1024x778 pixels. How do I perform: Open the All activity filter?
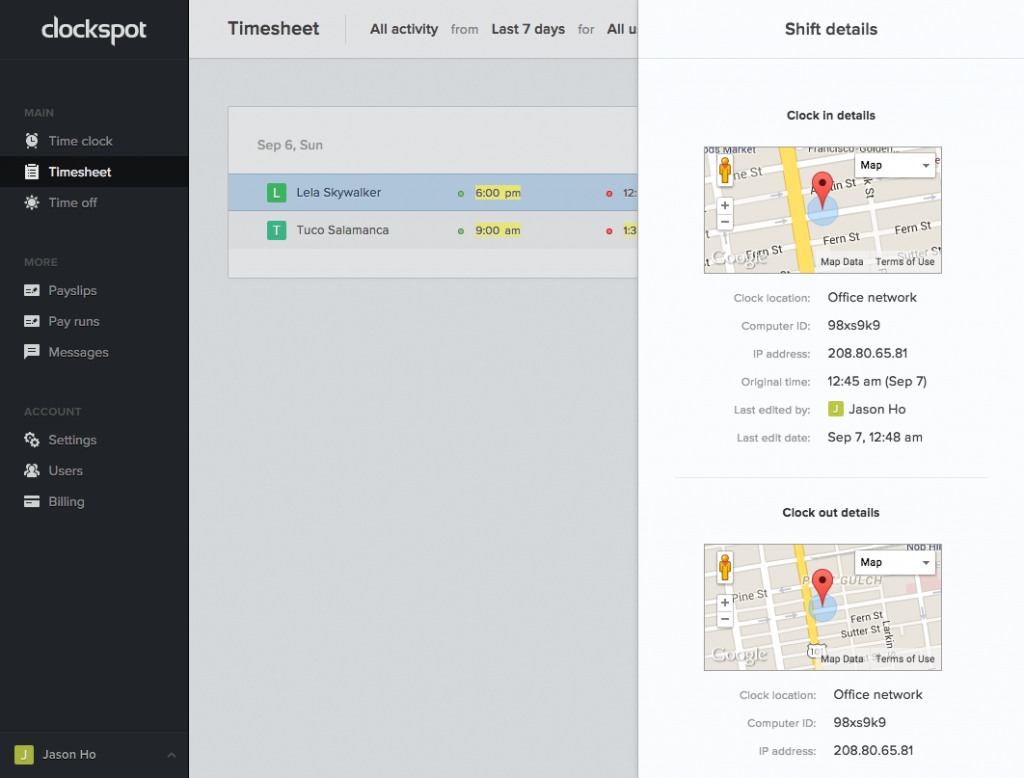(403, 29)
